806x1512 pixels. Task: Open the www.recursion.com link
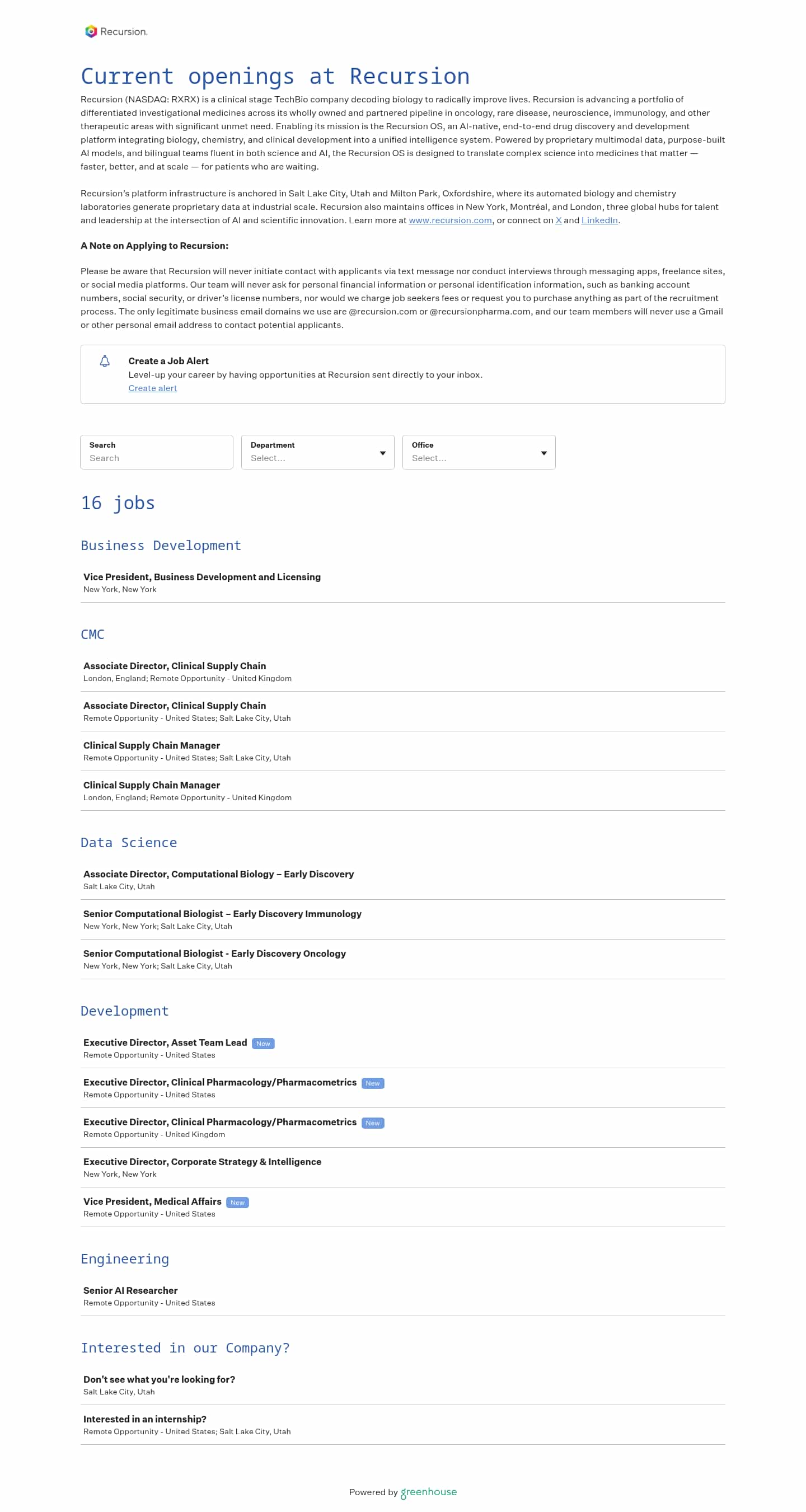(x=450, y=220)
